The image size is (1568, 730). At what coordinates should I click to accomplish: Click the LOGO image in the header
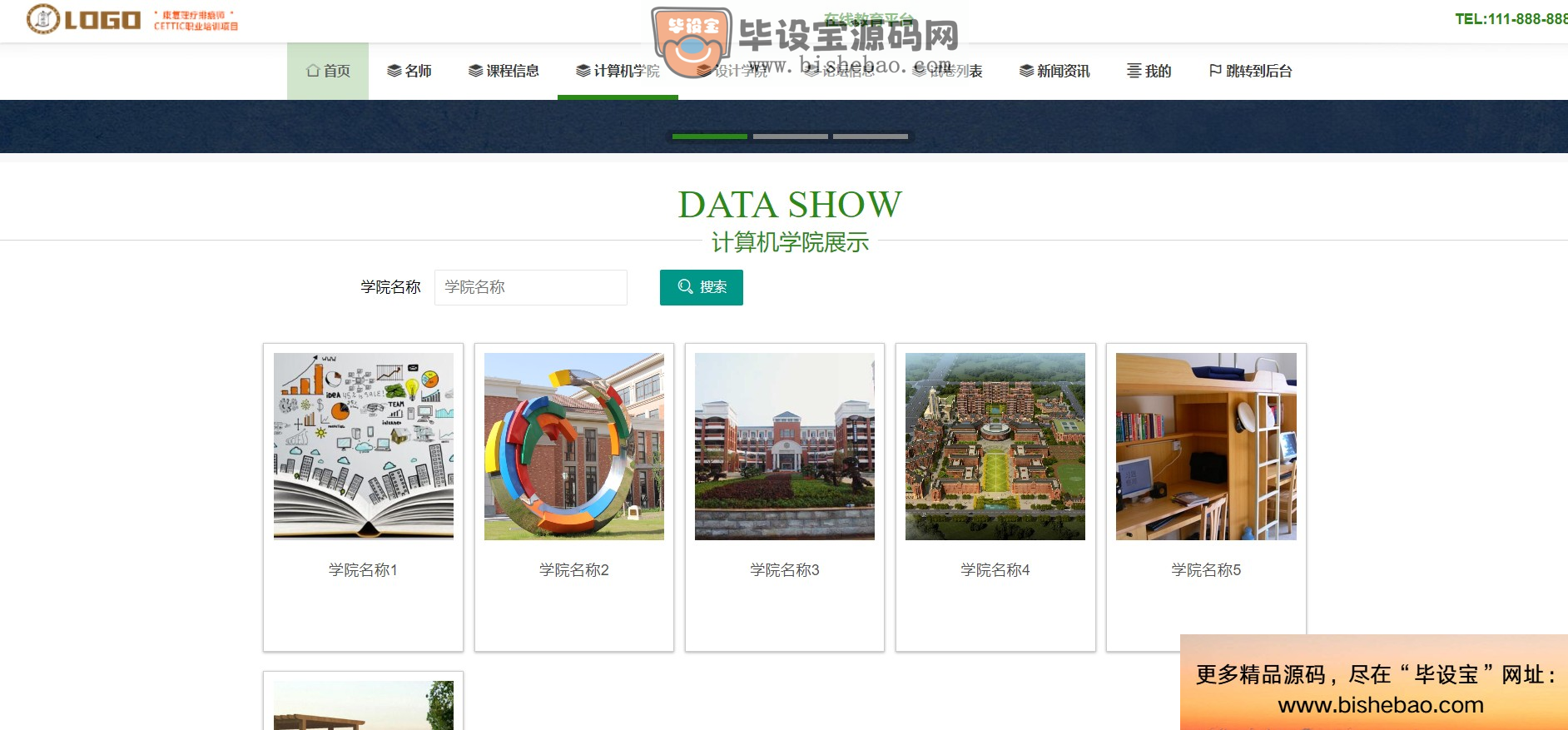coord(132,19)
